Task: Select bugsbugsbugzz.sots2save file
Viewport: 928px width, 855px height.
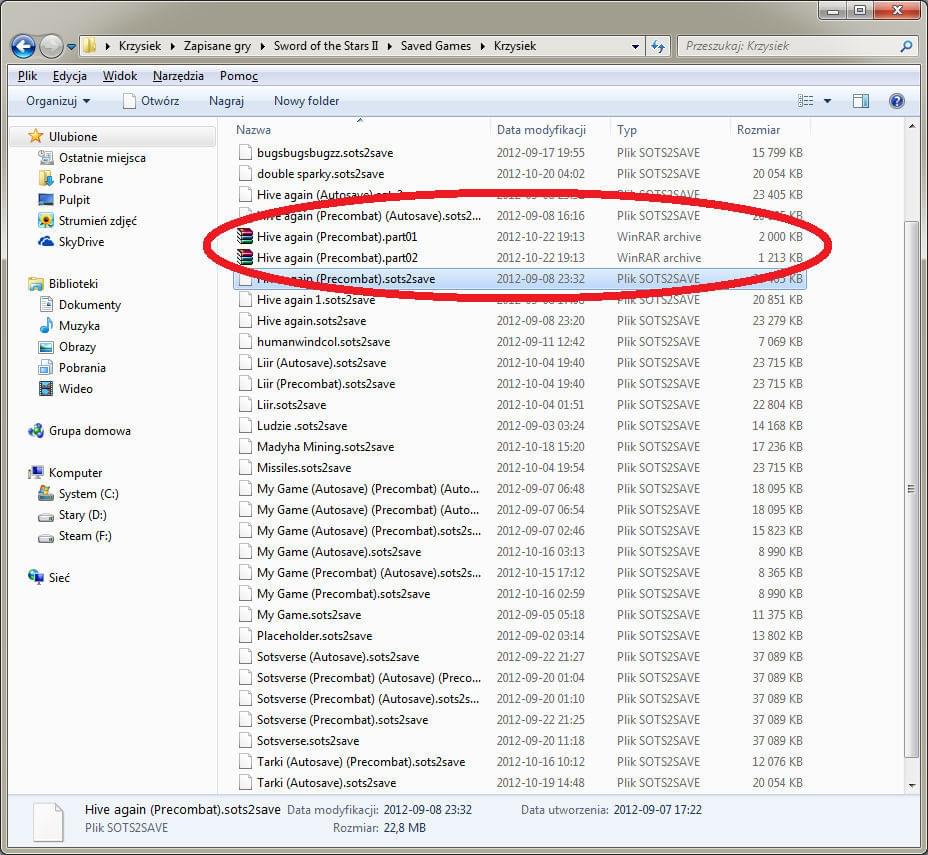Action: (520, 153)
